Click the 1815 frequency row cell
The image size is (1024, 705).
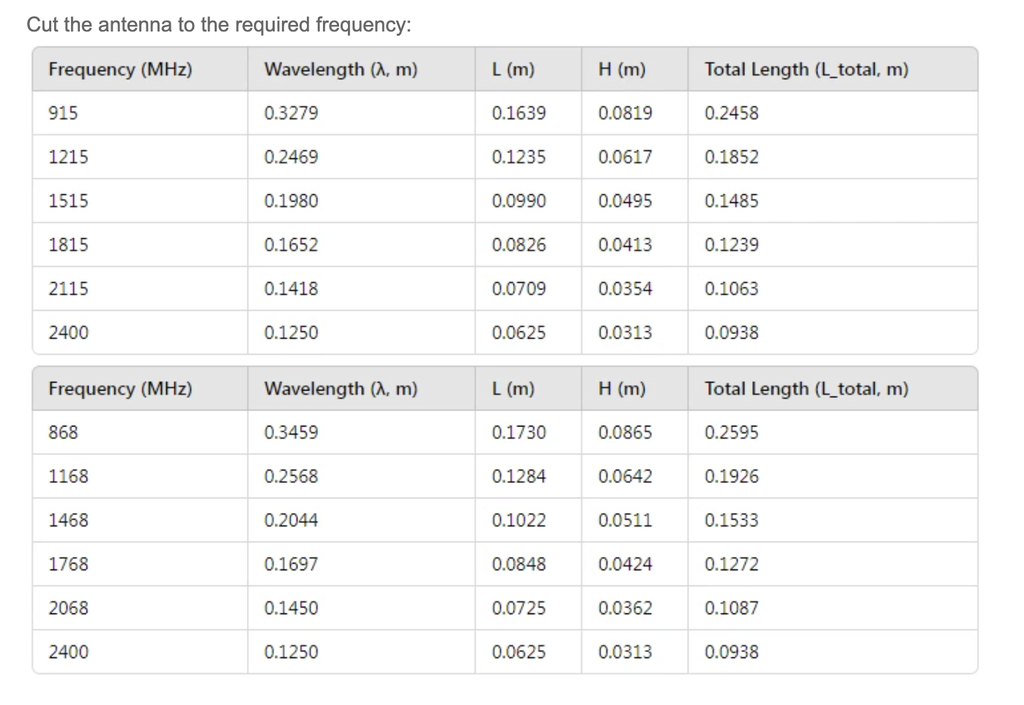pos(68,245)
